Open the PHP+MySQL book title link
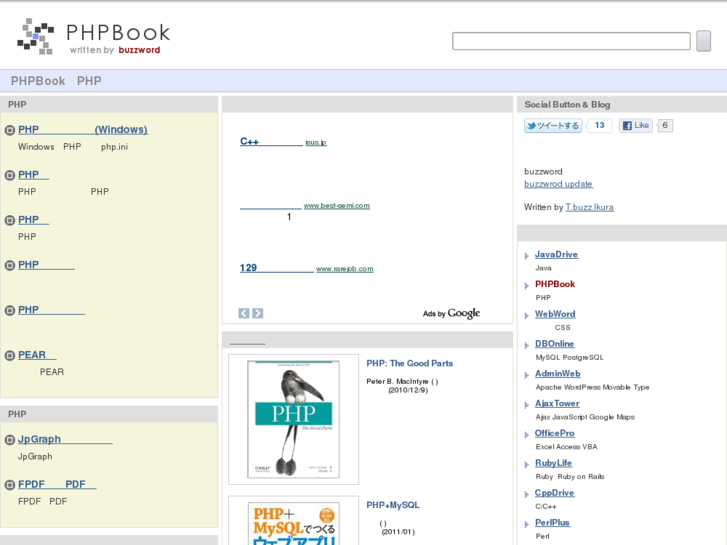Image resolution: width=727 pixels, height=545 pixels. (x=393, y=505)
